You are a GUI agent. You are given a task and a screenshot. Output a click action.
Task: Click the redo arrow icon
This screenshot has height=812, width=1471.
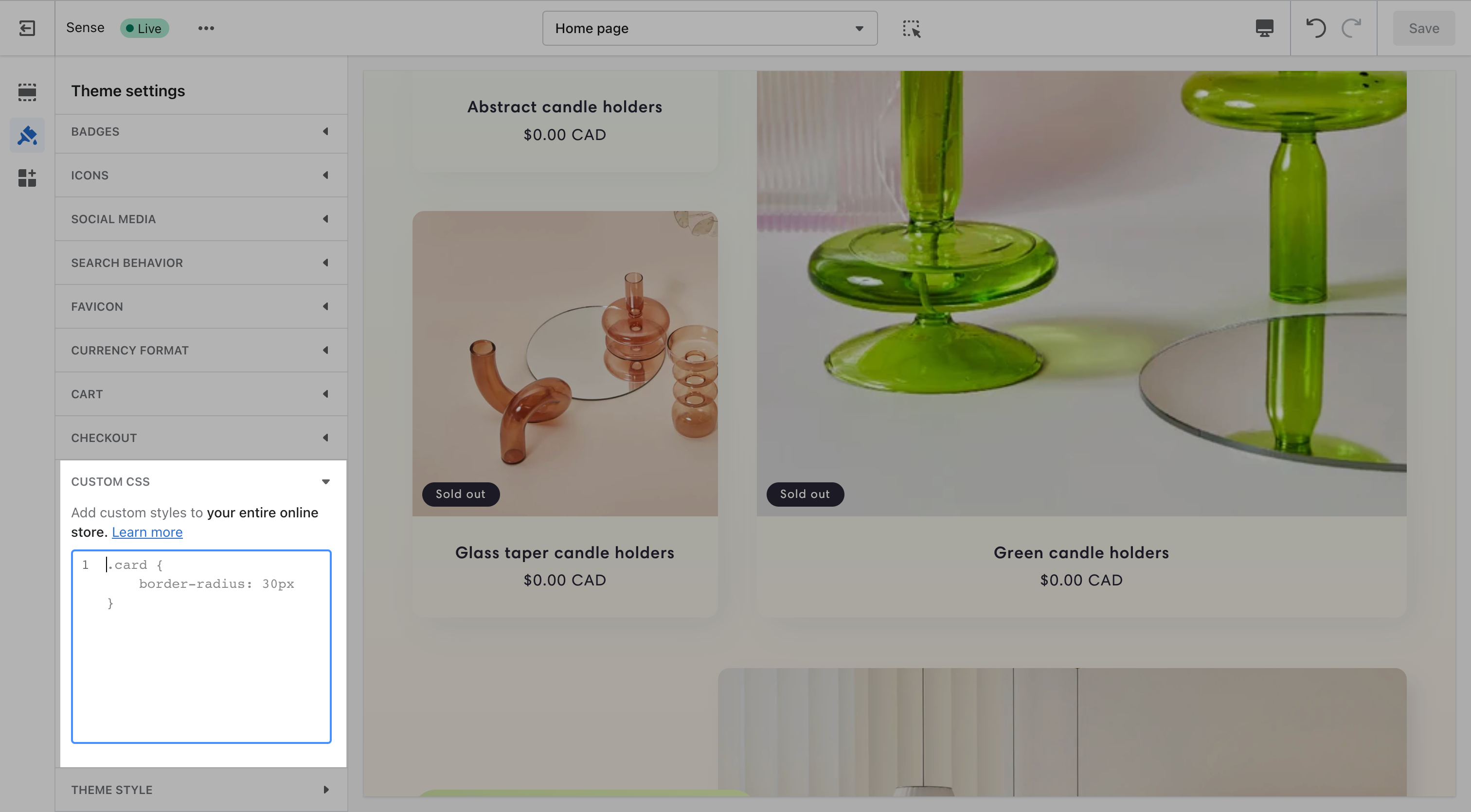coord(1353,27)
